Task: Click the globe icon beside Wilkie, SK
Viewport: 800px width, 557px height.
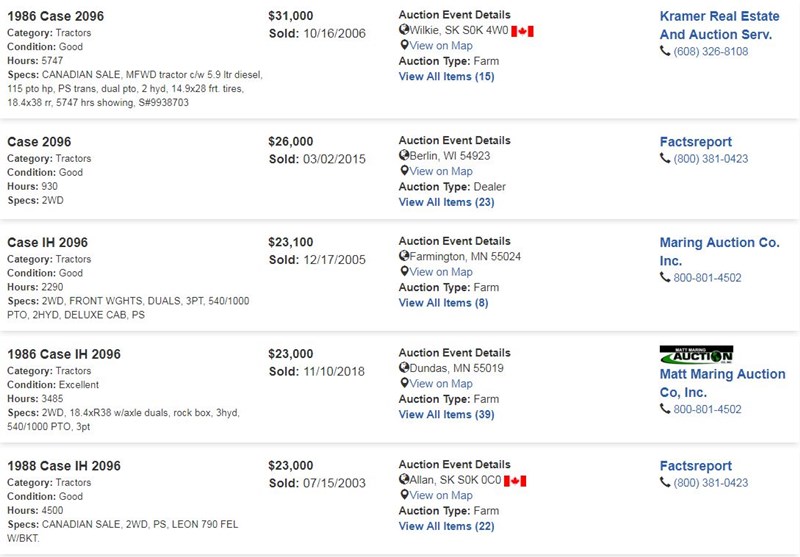Action: point(404,30)
